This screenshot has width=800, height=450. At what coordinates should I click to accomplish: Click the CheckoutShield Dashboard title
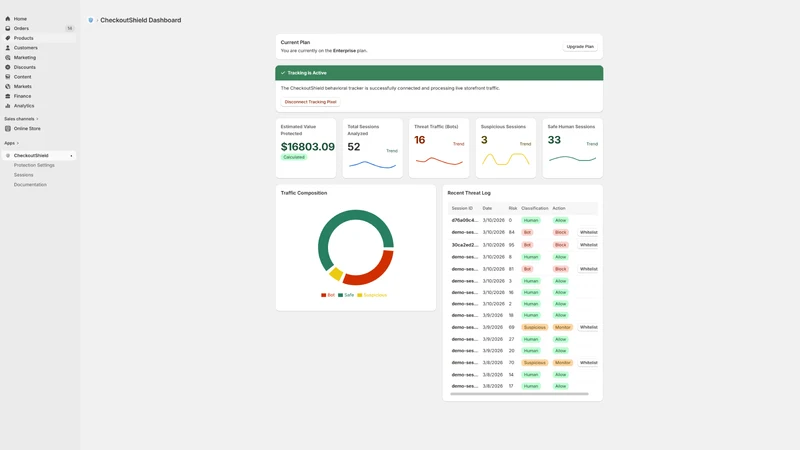coord(140,20)
